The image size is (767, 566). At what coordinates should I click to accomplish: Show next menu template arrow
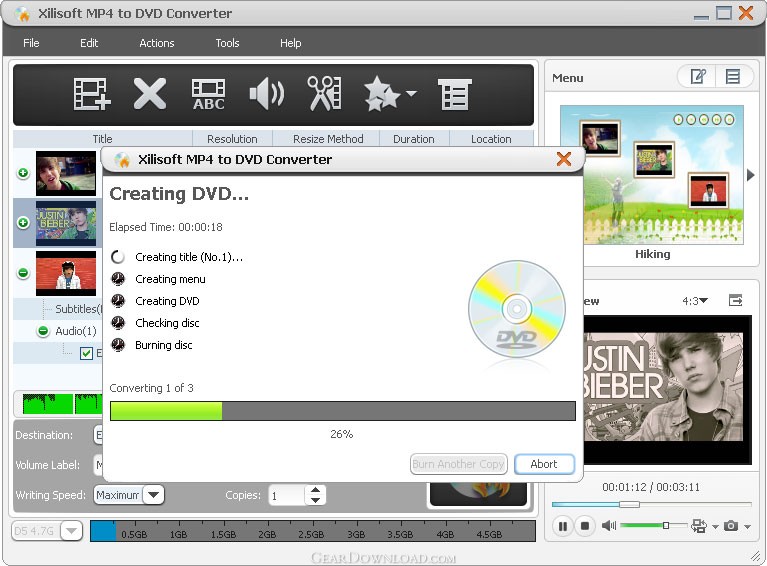751,175
